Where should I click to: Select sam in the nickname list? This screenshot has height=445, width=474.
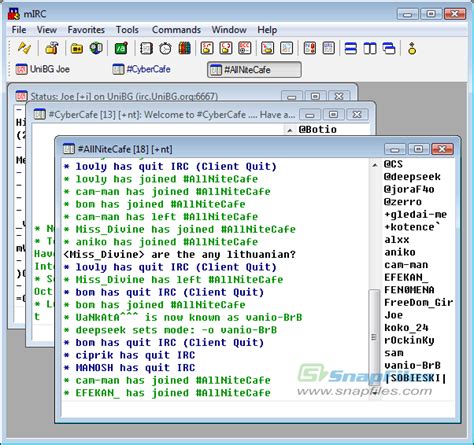pyautogui.click(x=393, y=353)
